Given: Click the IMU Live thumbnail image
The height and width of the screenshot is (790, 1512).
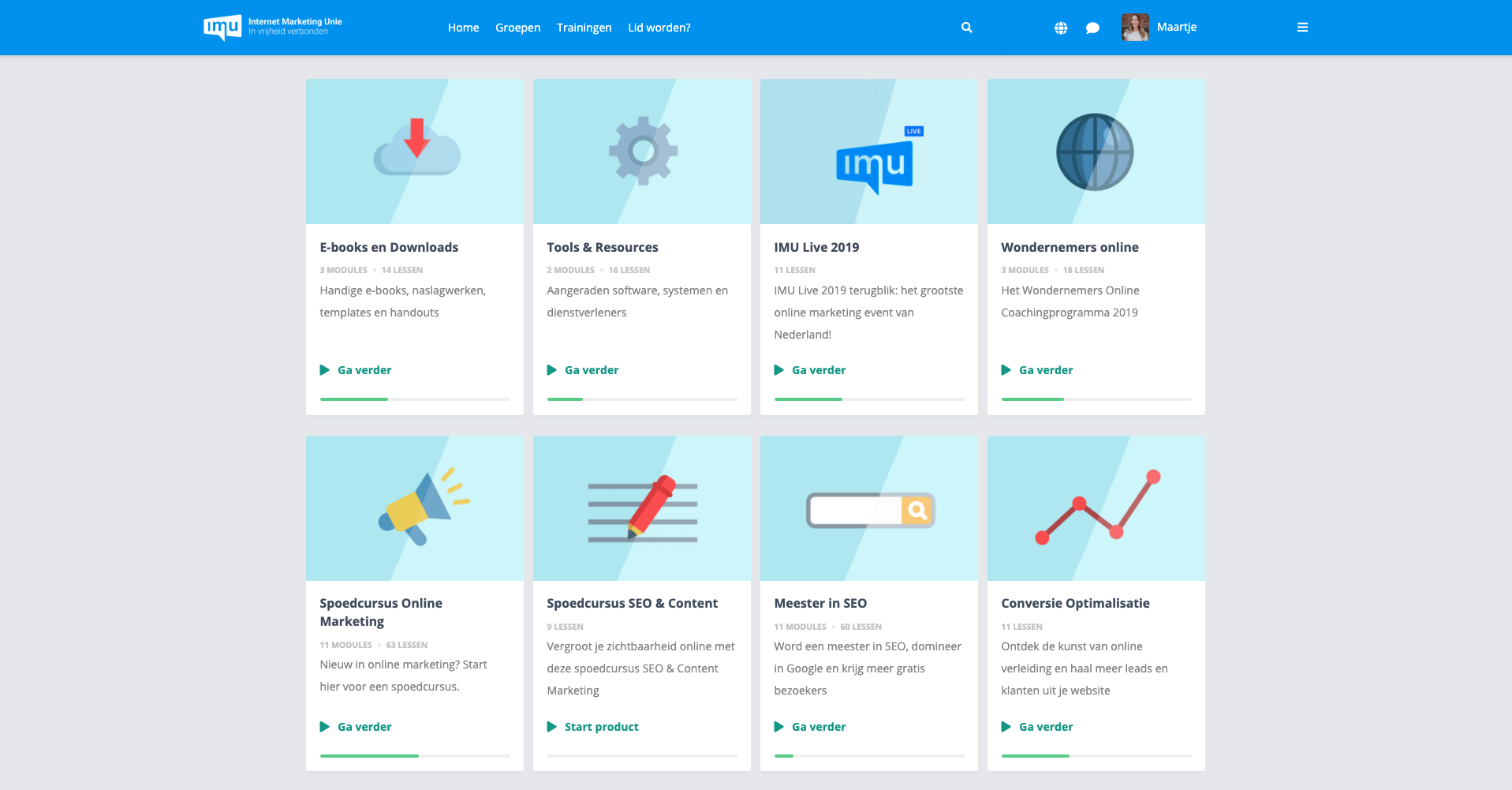Looking at the screenshot, I should (x=869, y=152).
